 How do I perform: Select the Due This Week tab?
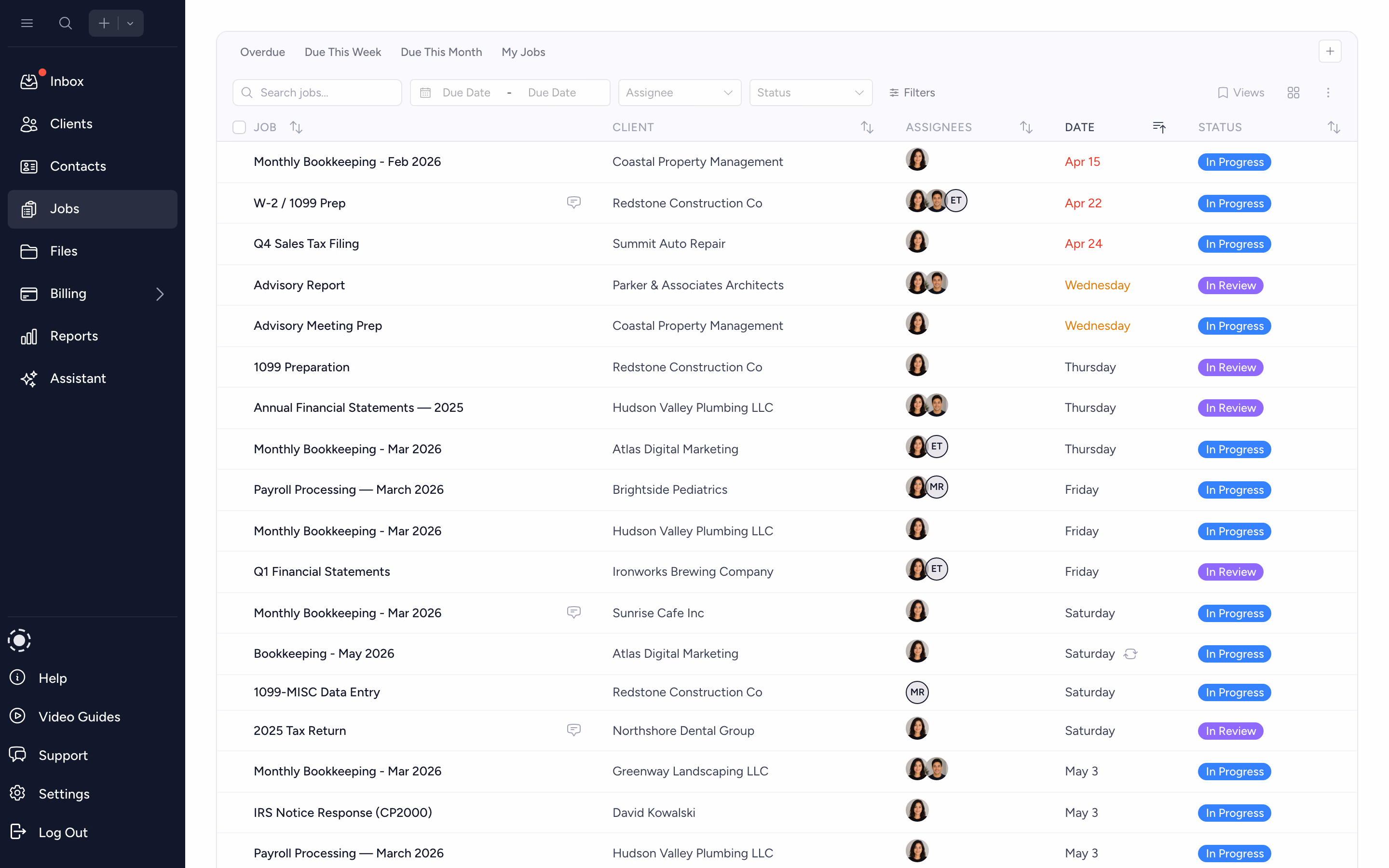coord(342,52)
